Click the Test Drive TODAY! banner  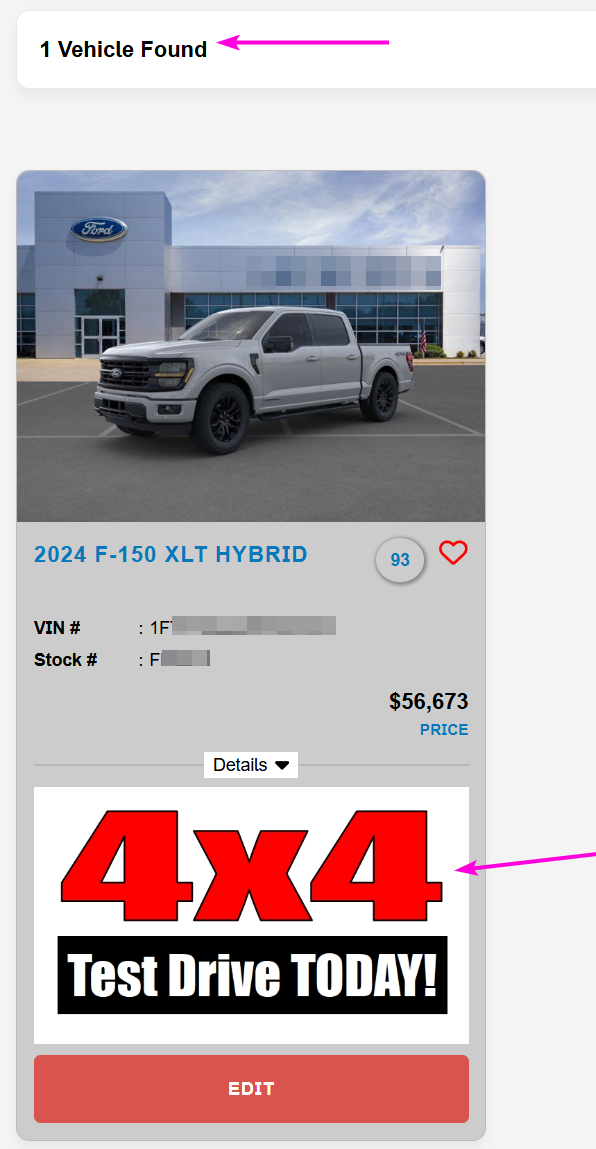coord(252,975)
